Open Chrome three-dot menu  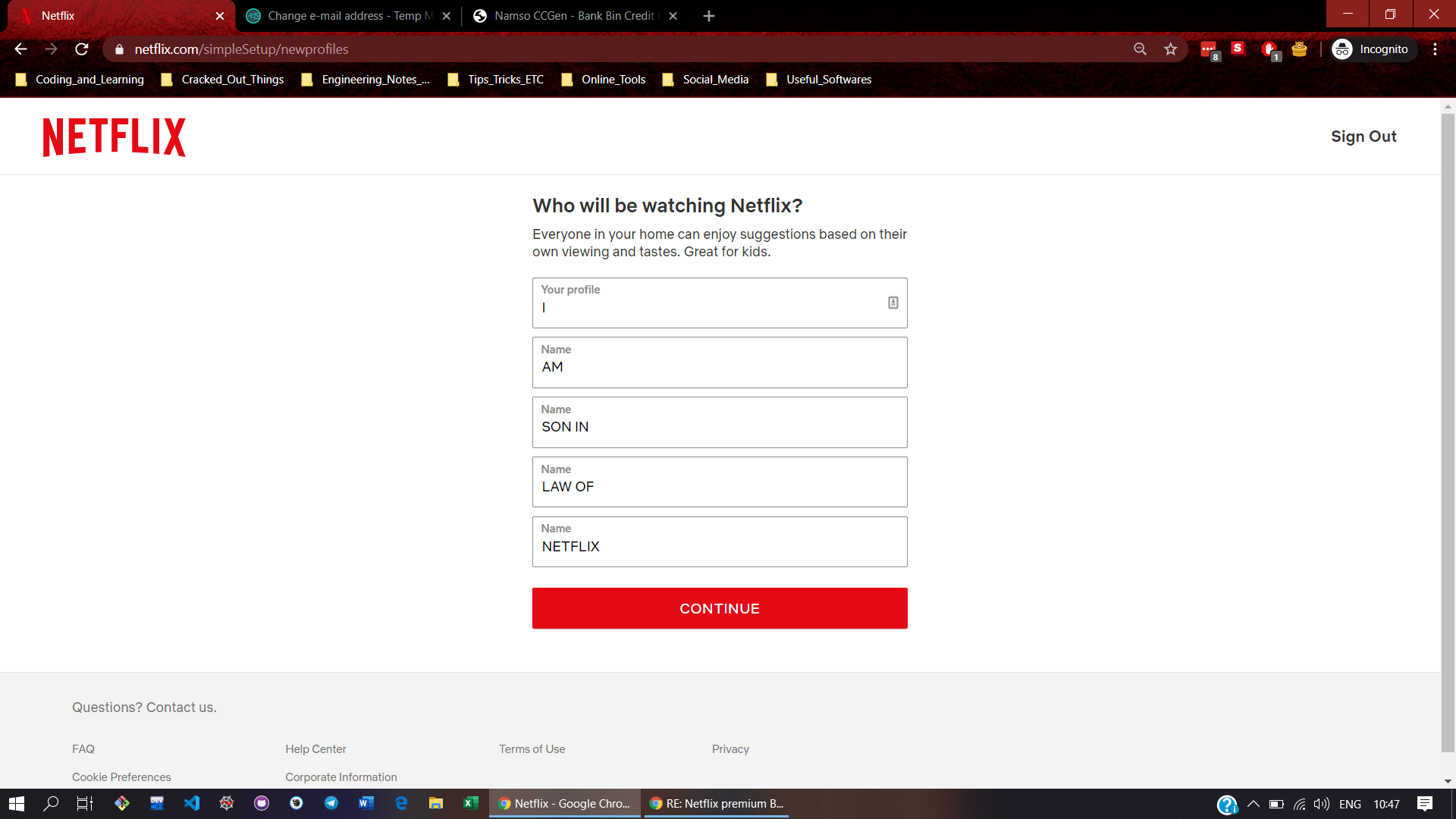pos(1435,49)
